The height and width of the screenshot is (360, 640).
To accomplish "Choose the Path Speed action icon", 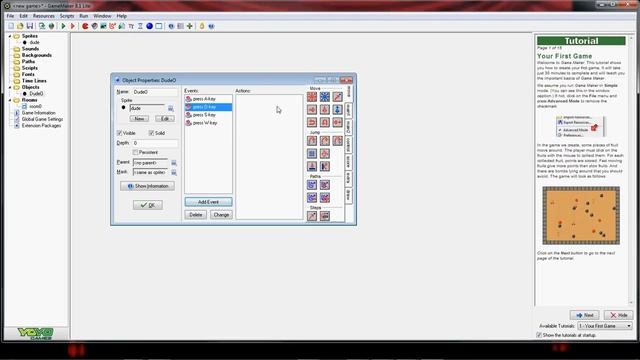I will click(324, 198).
